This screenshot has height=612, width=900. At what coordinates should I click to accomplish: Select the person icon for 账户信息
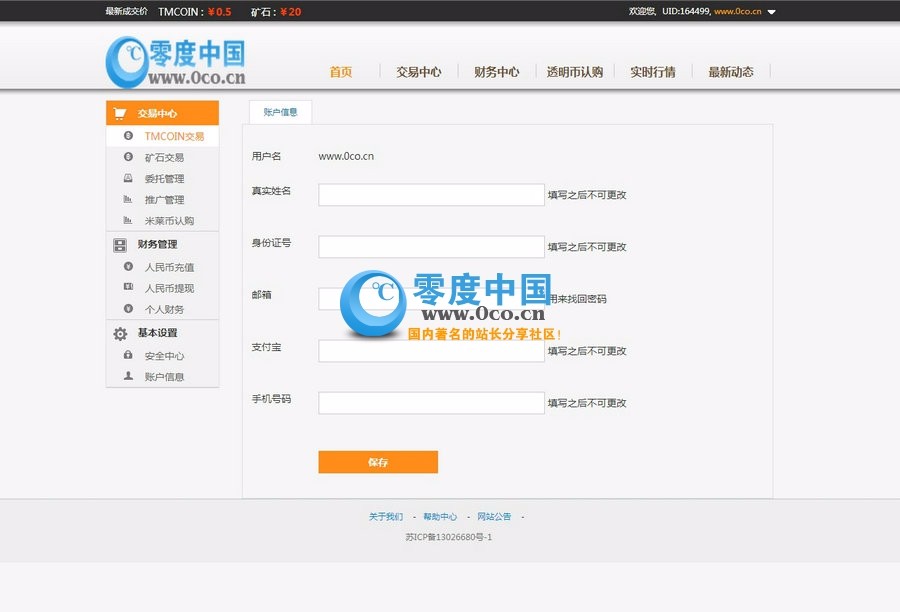click(127, 376)
